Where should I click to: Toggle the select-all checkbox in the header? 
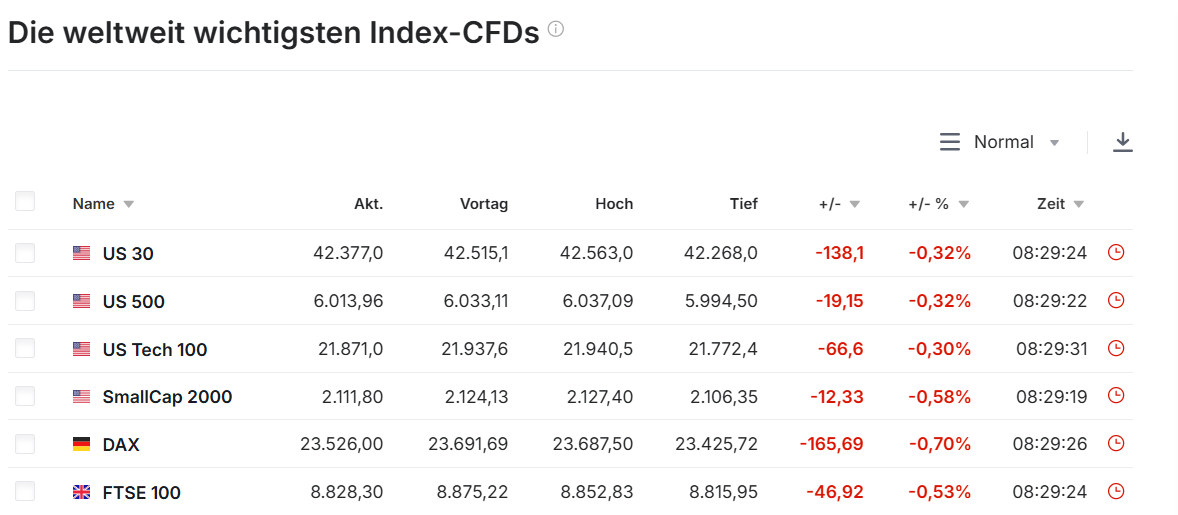click(x=25, y=202)
